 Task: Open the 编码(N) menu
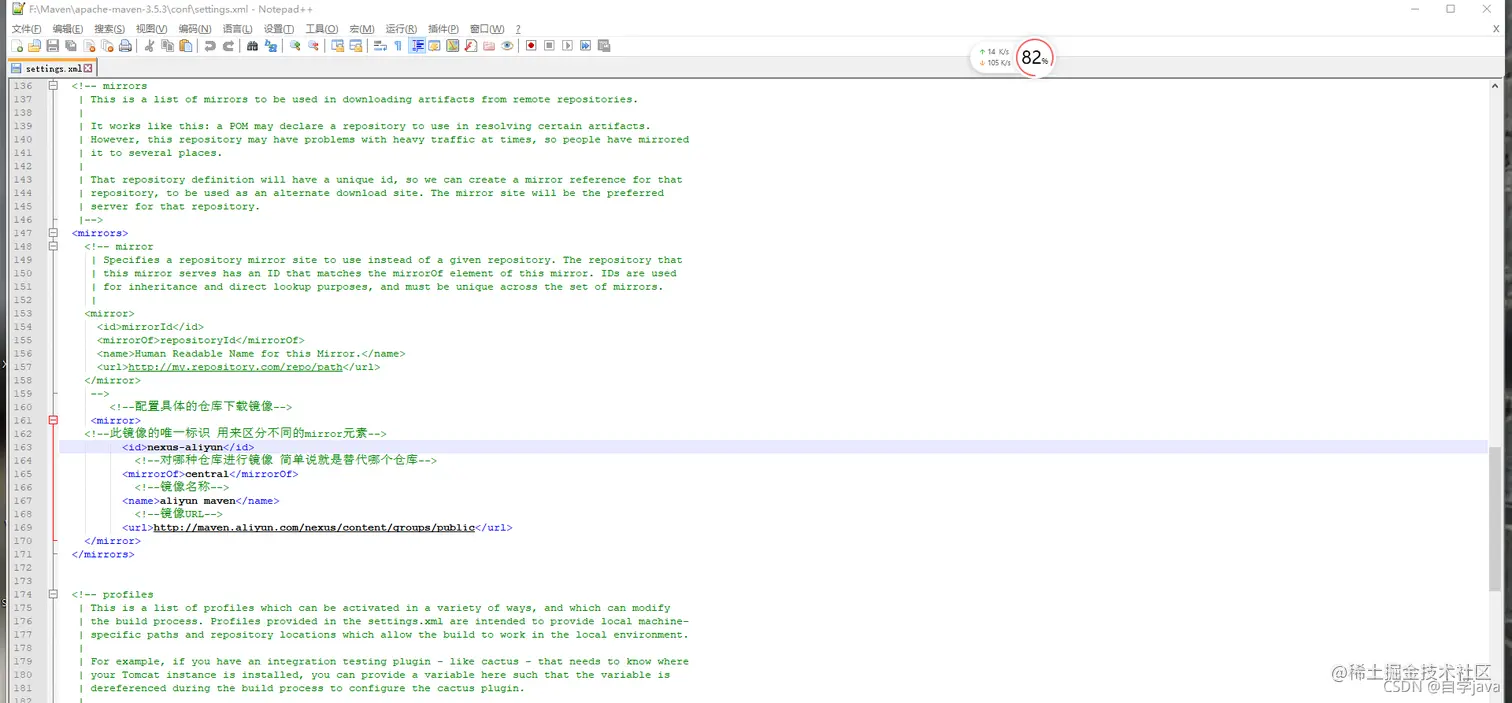pyautogui.click(x=195, y=29)
